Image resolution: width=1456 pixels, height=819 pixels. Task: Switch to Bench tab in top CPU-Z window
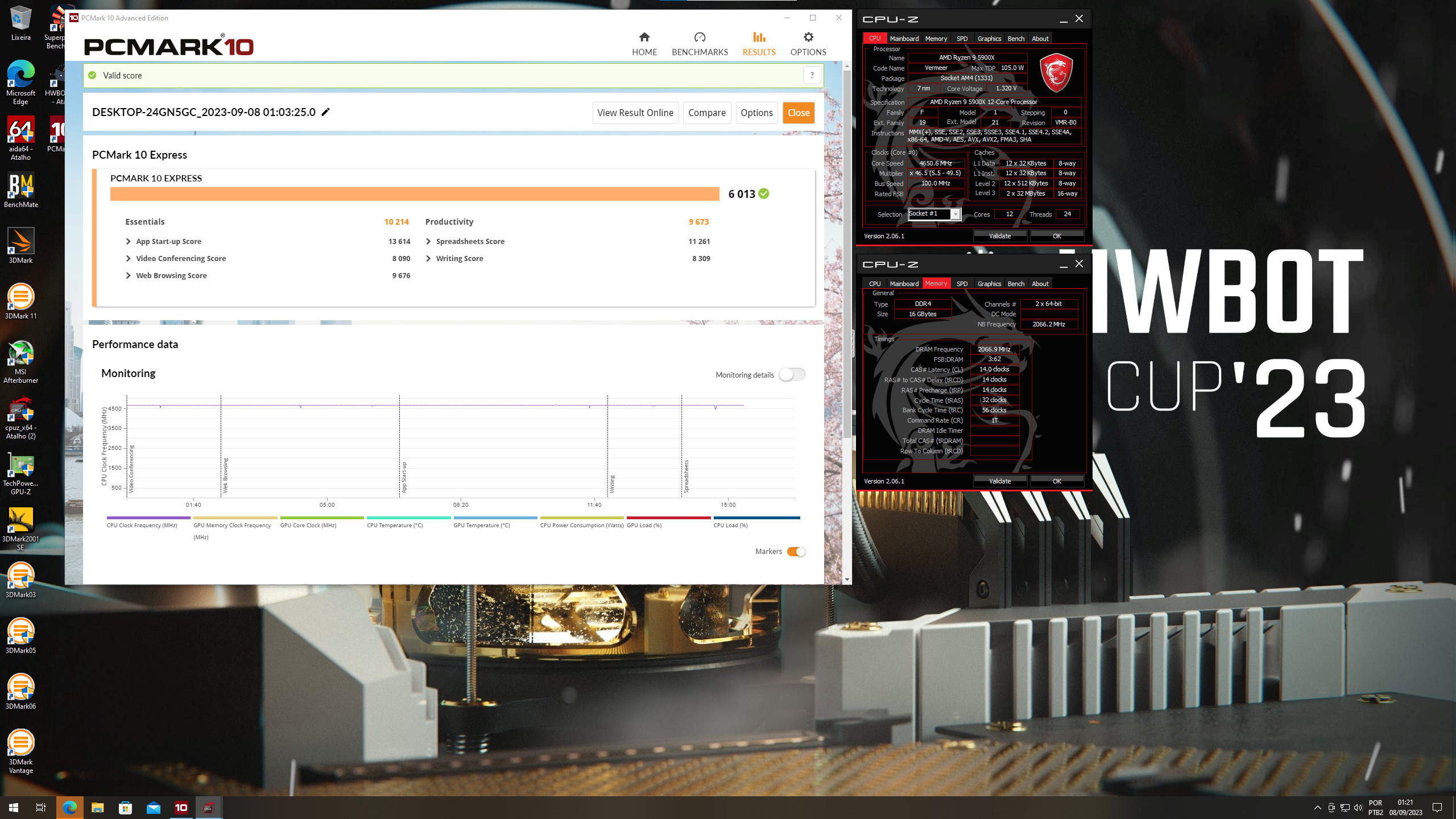(1016, 39)
